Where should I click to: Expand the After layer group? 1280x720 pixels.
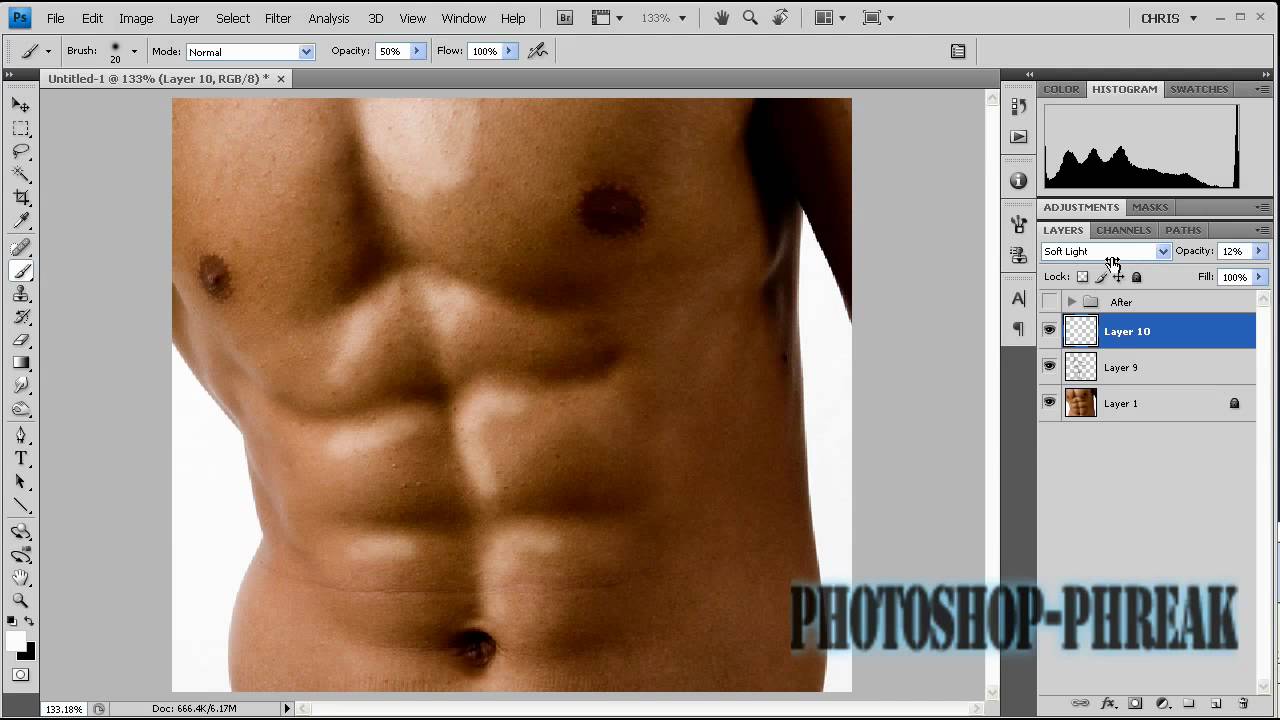point(1072,302)
